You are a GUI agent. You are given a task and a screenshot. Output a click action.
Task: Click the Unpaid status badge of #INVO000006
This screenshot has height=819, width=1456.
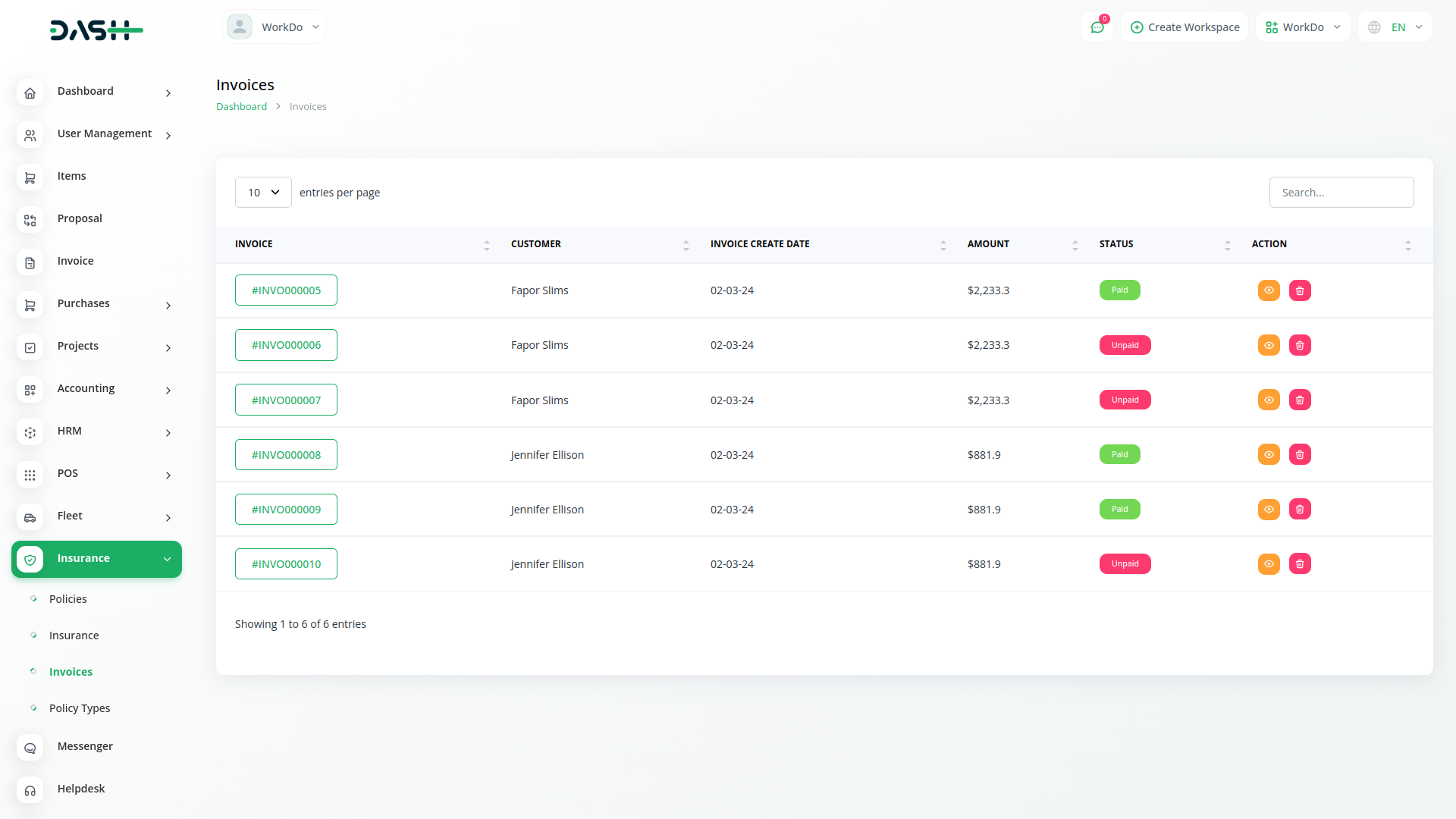coord(1125,345)
